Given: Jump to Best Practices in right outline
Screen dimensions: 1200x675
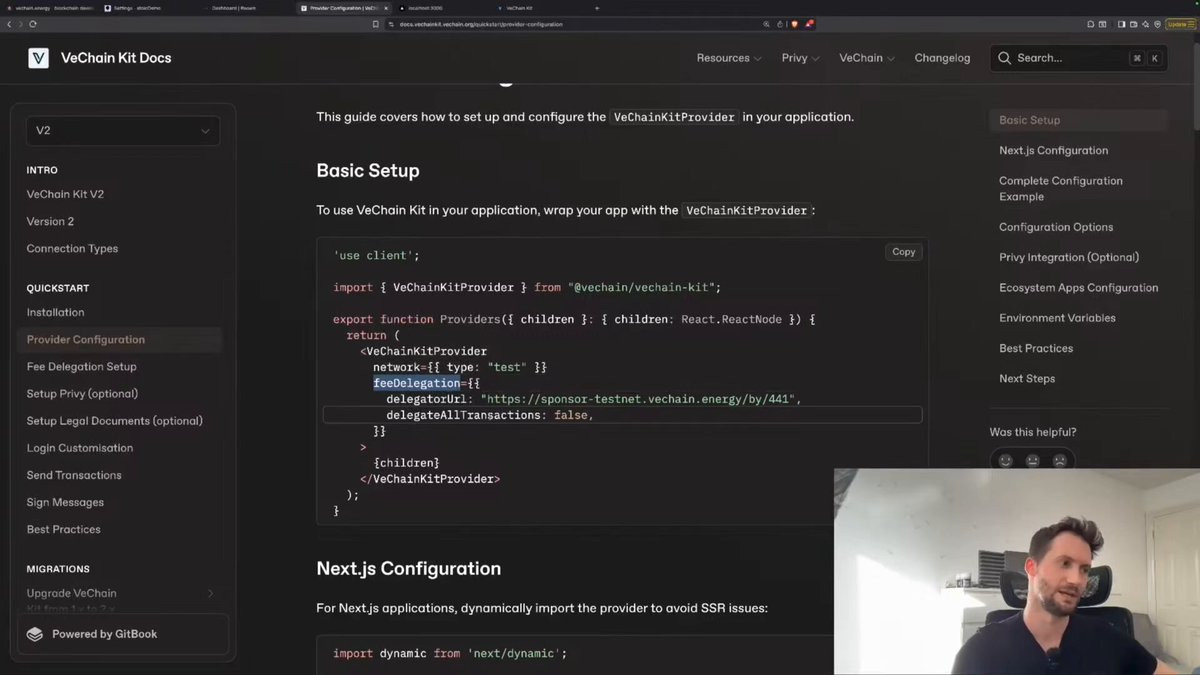Looking at the screenshot, I should [x=1036, y=348].
